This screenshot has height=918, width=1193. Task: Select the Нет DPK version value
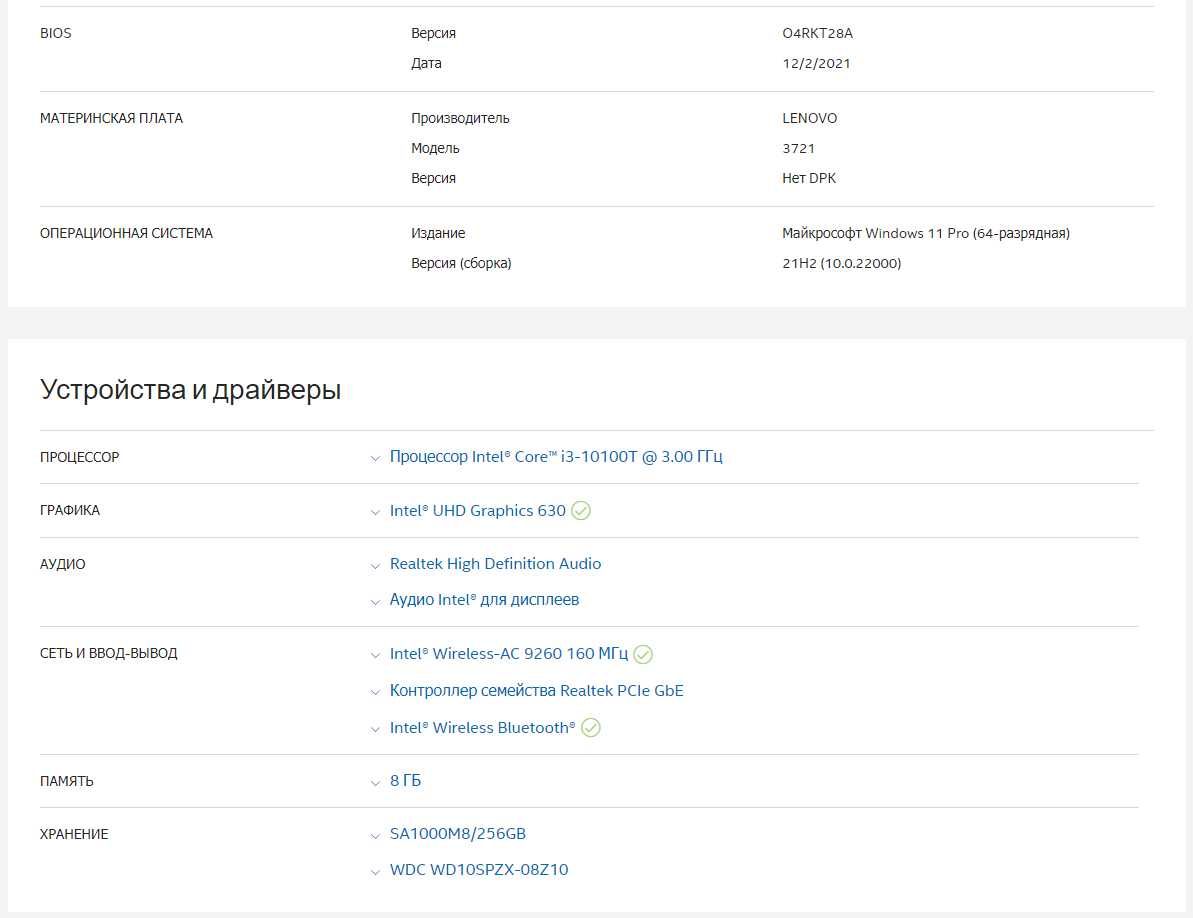pos(809,178)
